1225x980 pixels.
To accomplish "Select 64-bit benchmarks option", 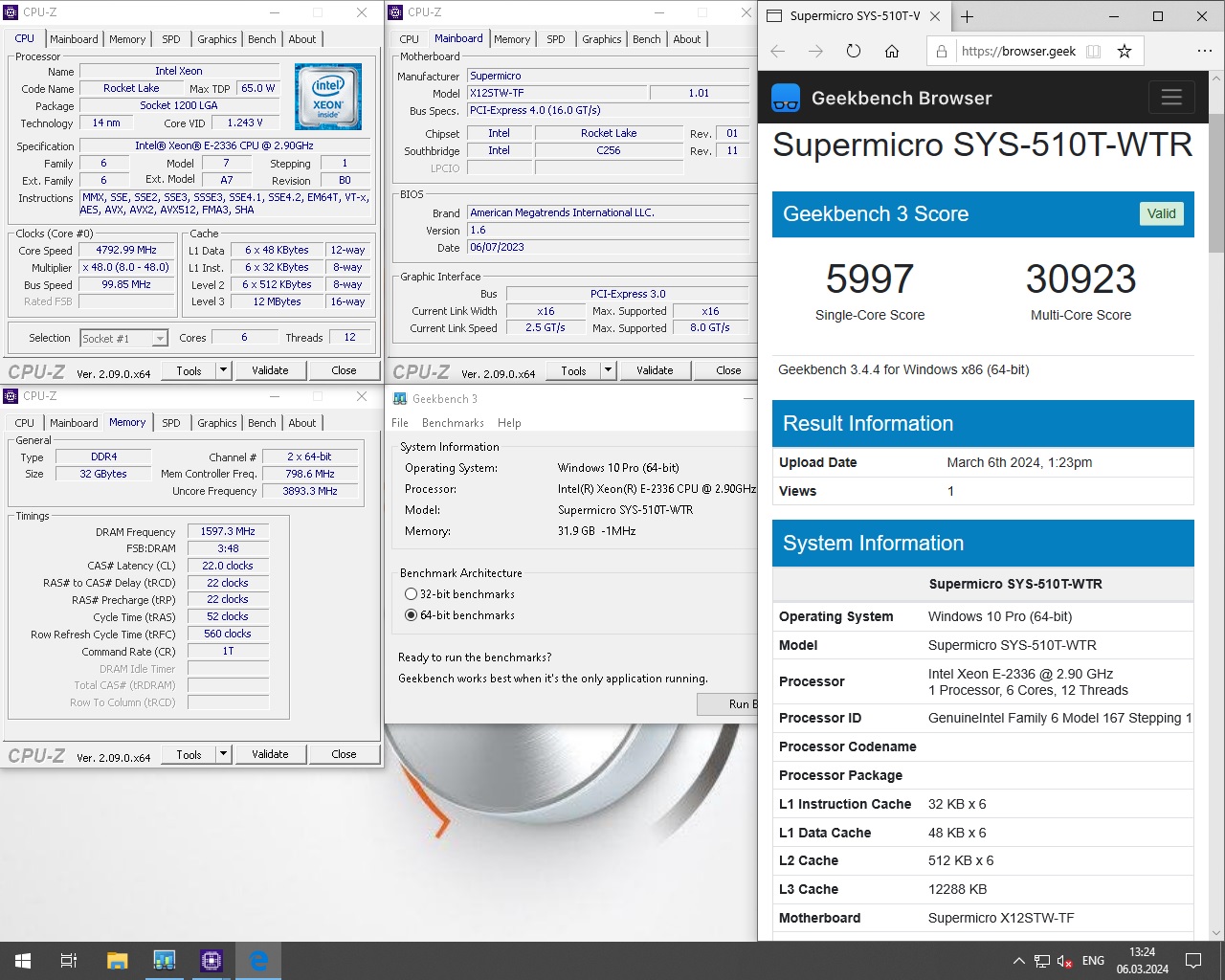I will pyautogui.click(x=460, y=615).
